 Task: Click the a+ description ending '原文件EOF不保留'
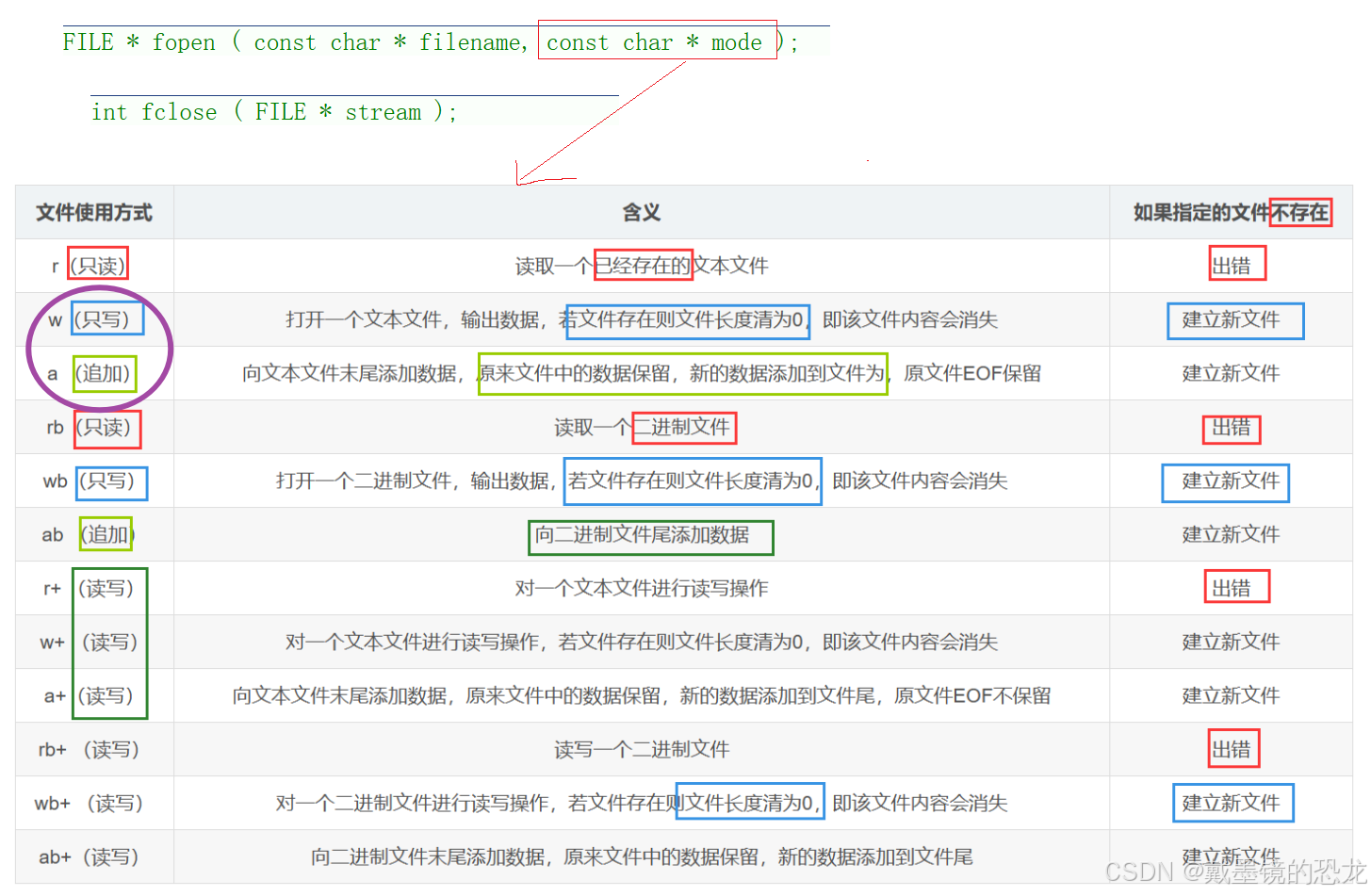(x=642, y=696)
